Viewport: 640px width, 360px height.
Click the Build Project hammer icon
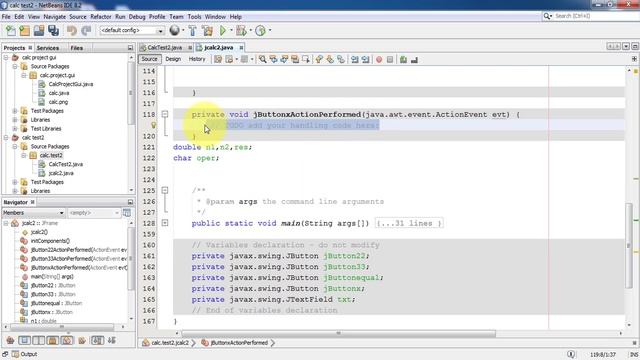[x=193, y=31]
